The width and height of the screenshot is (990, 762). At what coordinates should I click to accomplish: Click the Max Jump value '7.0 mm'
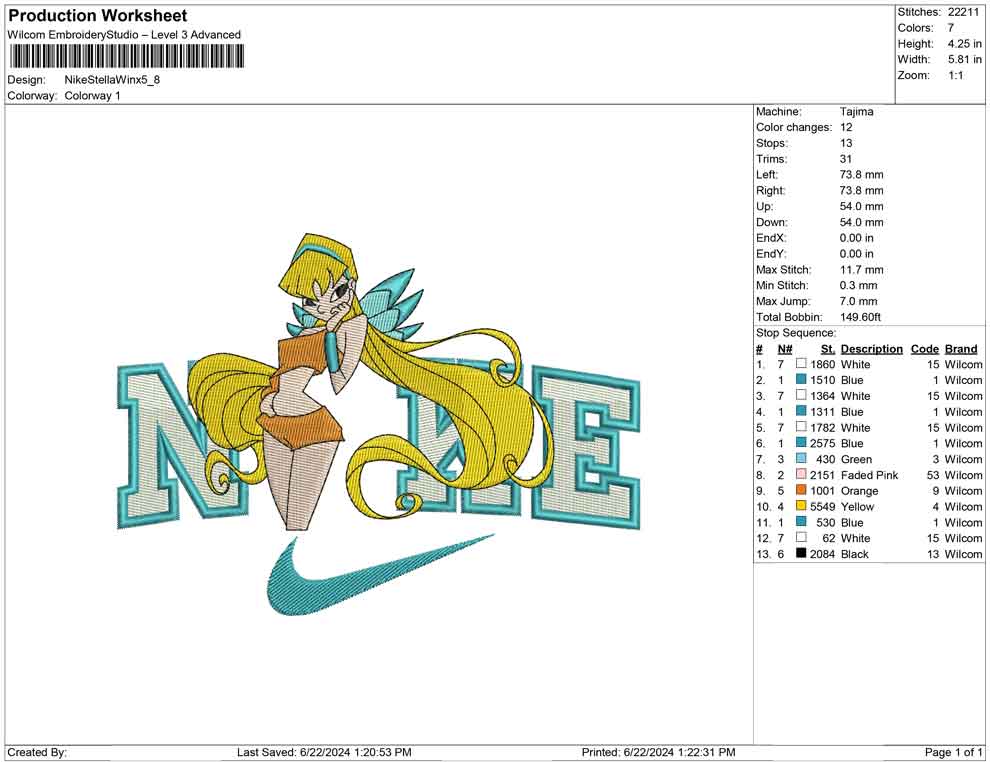click(858, 301)
